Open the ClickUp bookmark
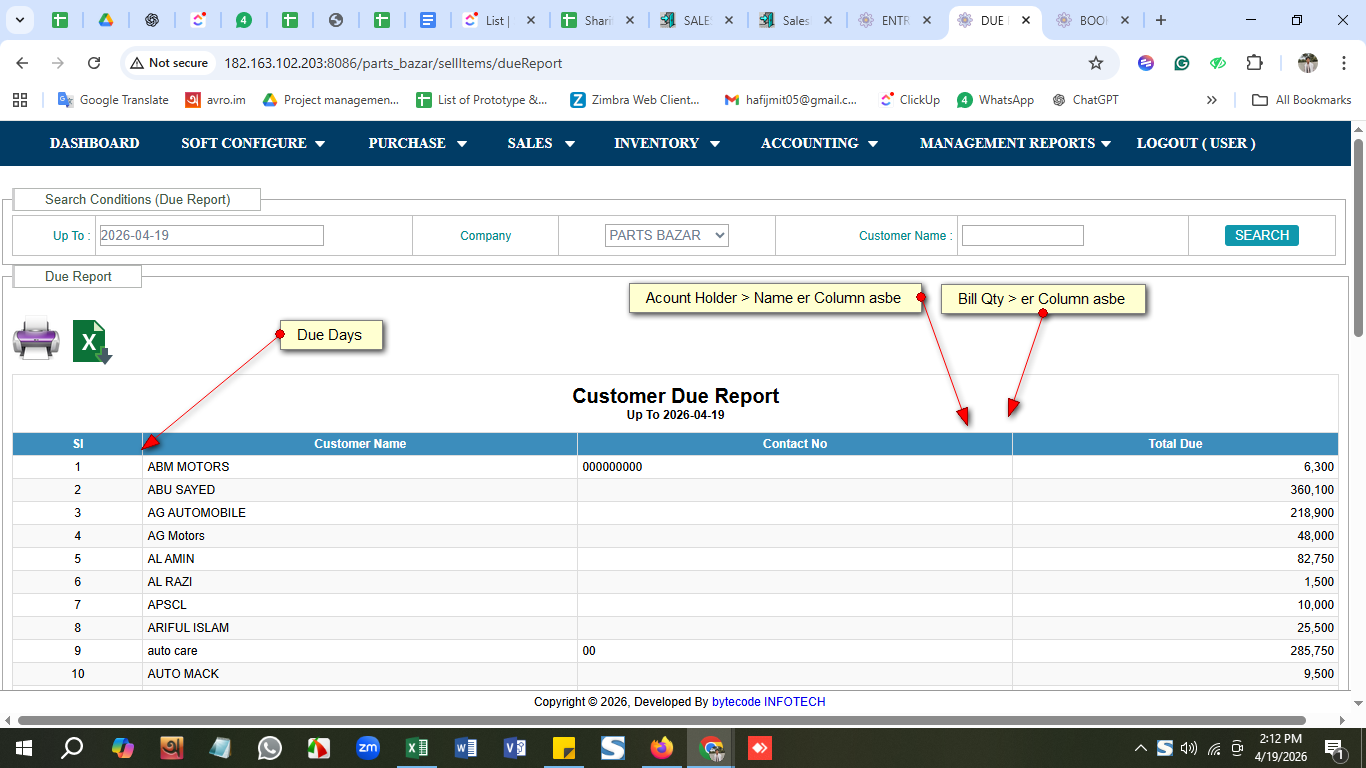 (910, 100)
